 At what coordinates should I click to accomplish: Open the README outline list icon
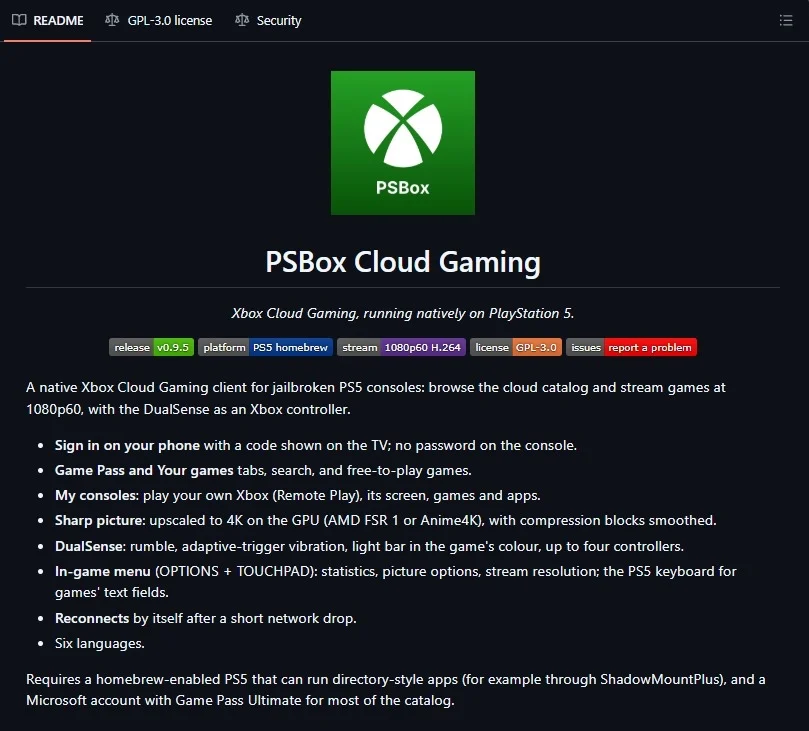786,20
